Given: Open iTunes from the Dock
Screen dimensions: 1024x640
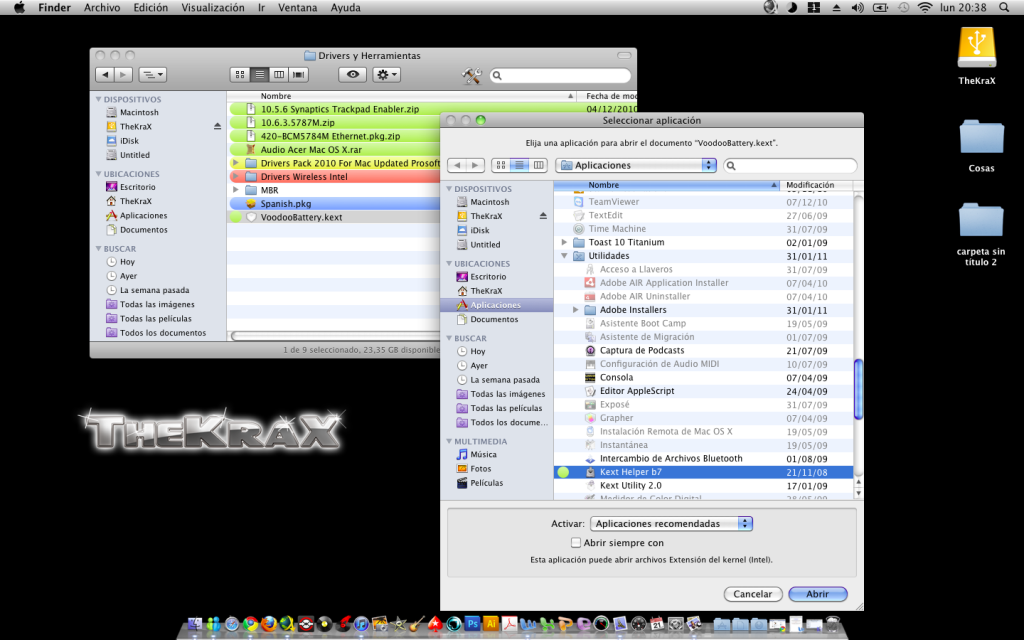Looking at the screenshot, I should pyautogui.click(x=361, y=624).
